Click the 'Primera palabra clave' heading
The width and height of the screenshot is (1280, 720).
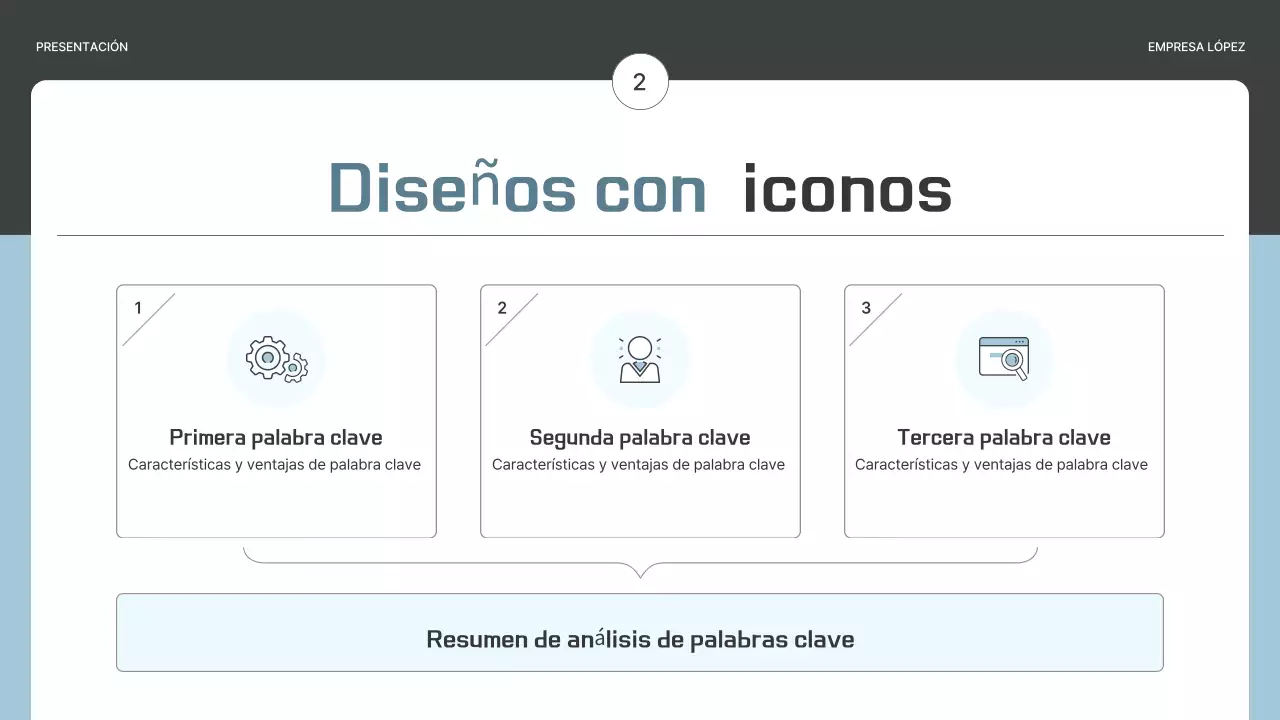tap(276, 437)
